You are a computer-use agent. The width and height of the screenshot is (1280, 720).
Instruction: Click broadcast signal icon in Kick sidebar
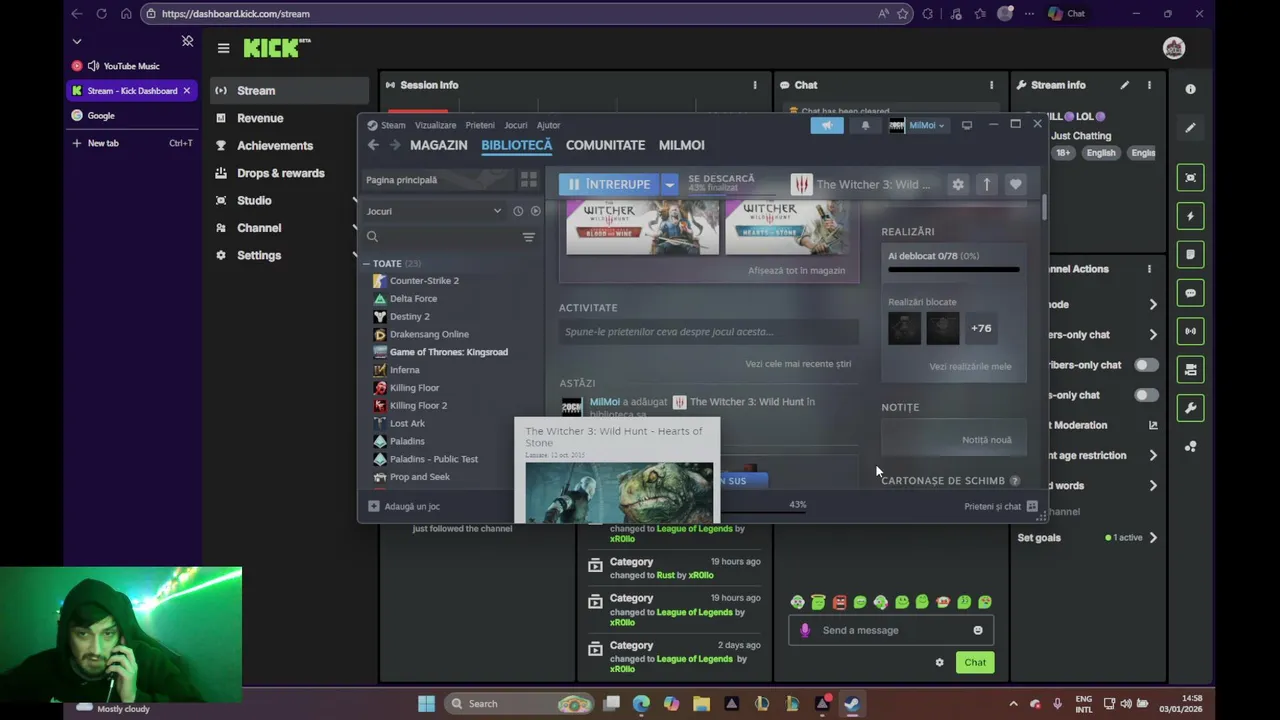[1190, 331]
